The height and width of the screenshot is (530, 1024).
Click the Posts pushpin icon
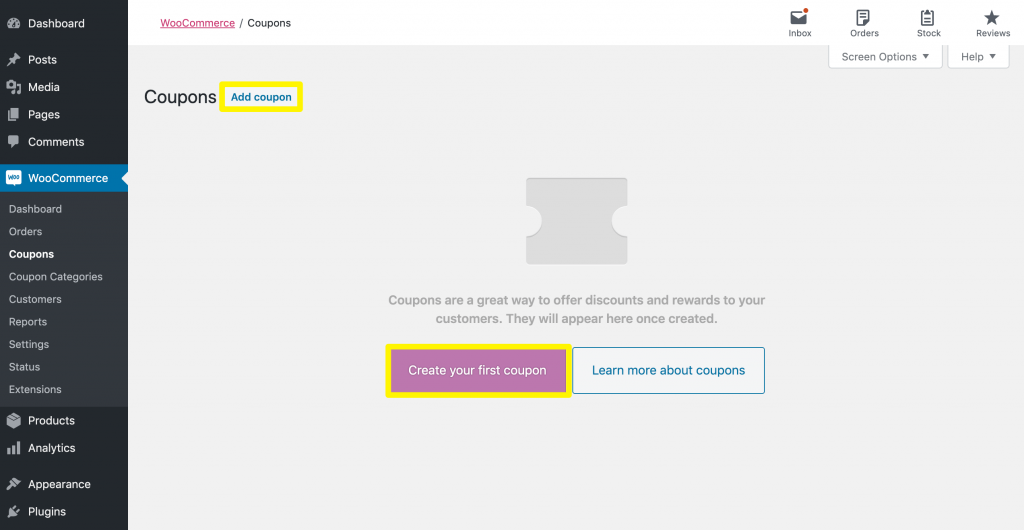click(14, 60)
